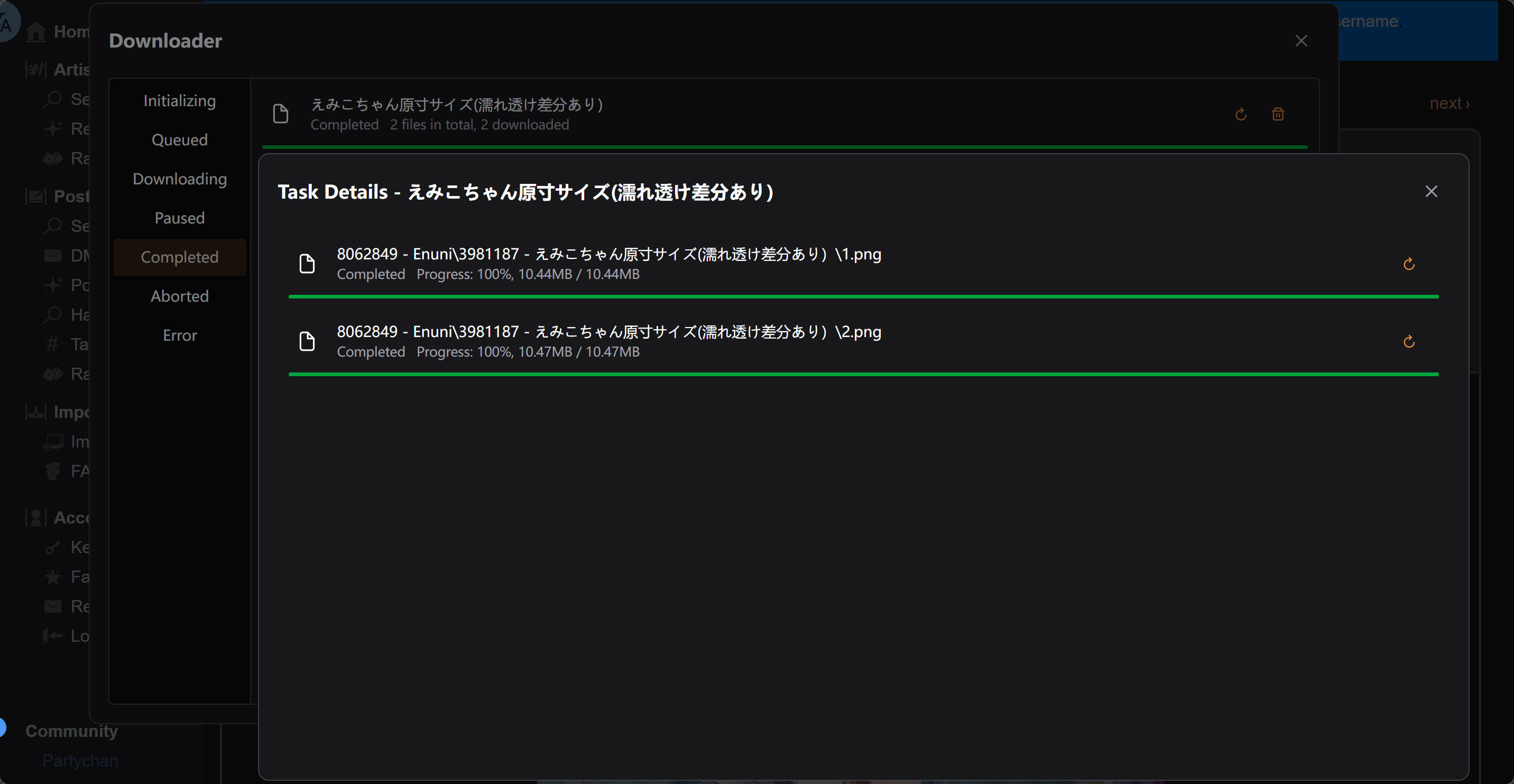1514x784 pixels.
Task: Click retry icon for 1.png file
Action: tap(1408, 264)
